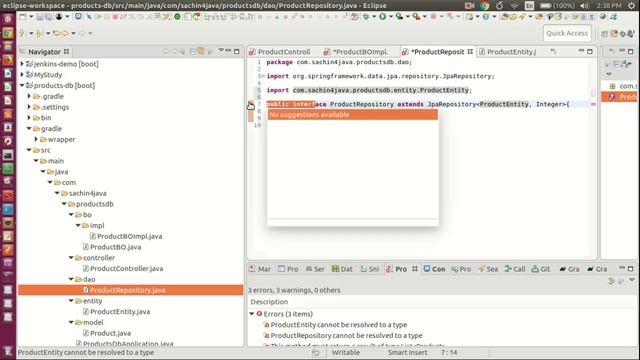
Task: Click the green circle relaunch icon
Action: tap(177, 17)
